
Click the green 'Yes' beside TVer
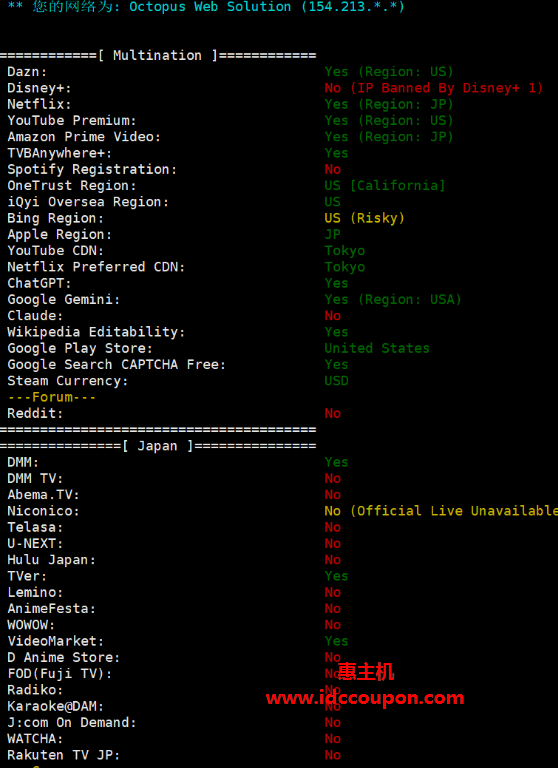click(x=336, y=576)
